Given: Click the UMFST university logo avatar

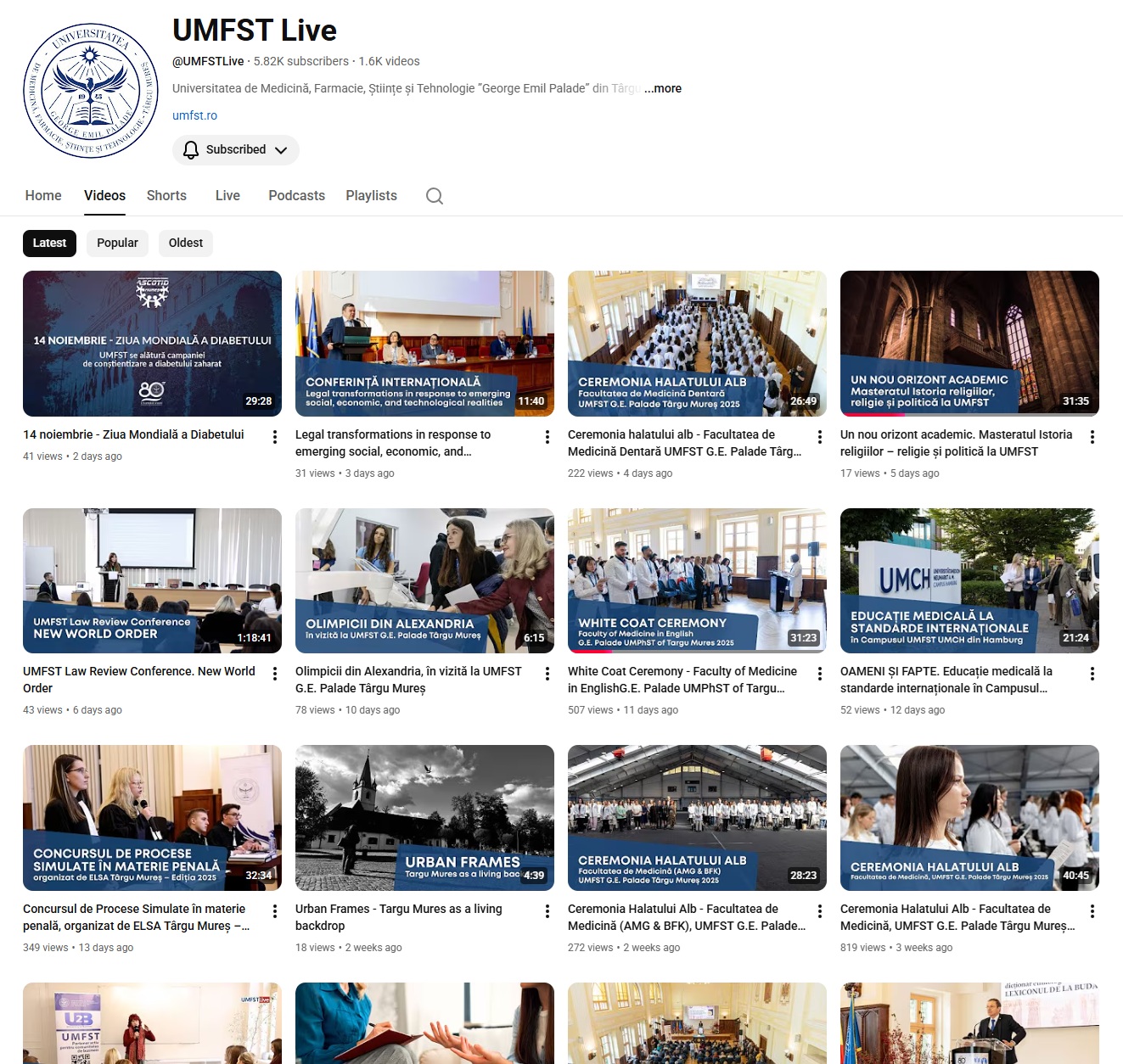Looking at the screenshot, I should pos(91,91).
